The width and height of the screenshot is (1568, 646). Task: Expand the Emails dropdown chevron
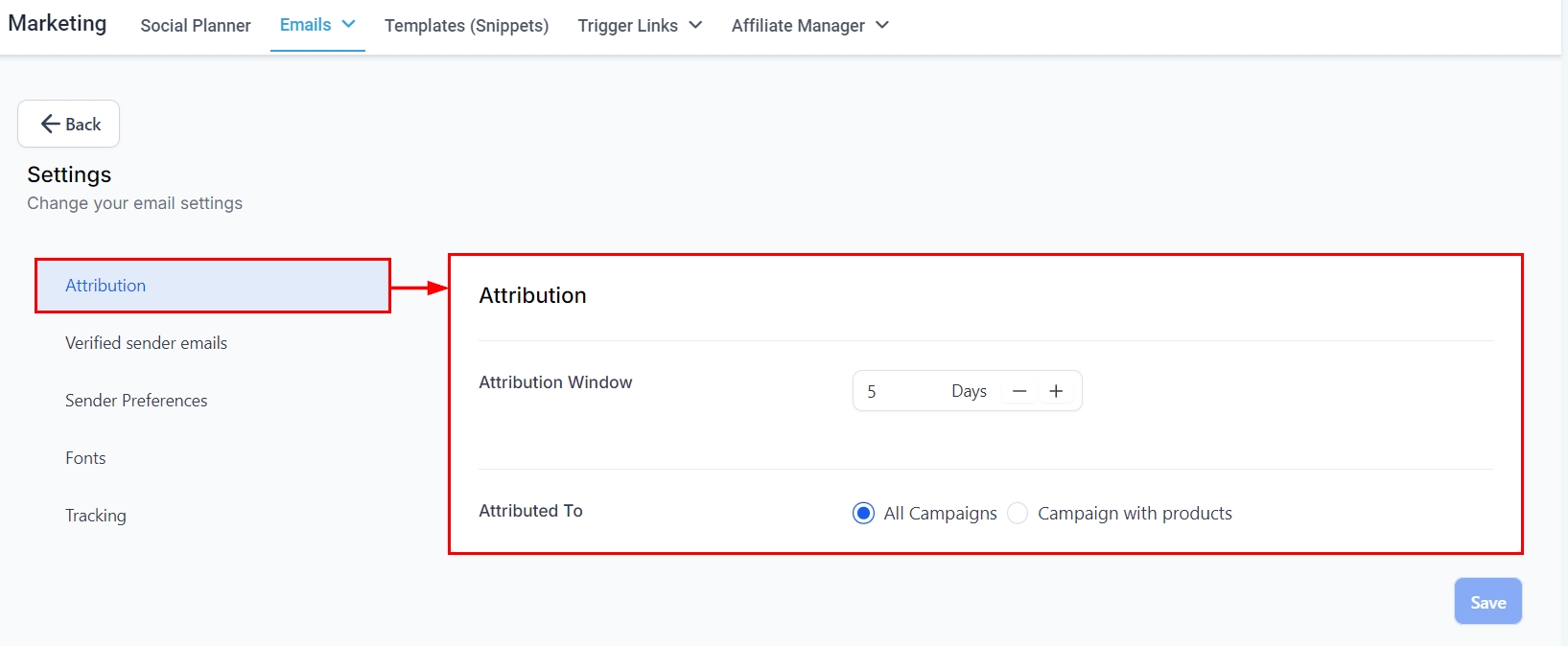click(x=349, y=24)
